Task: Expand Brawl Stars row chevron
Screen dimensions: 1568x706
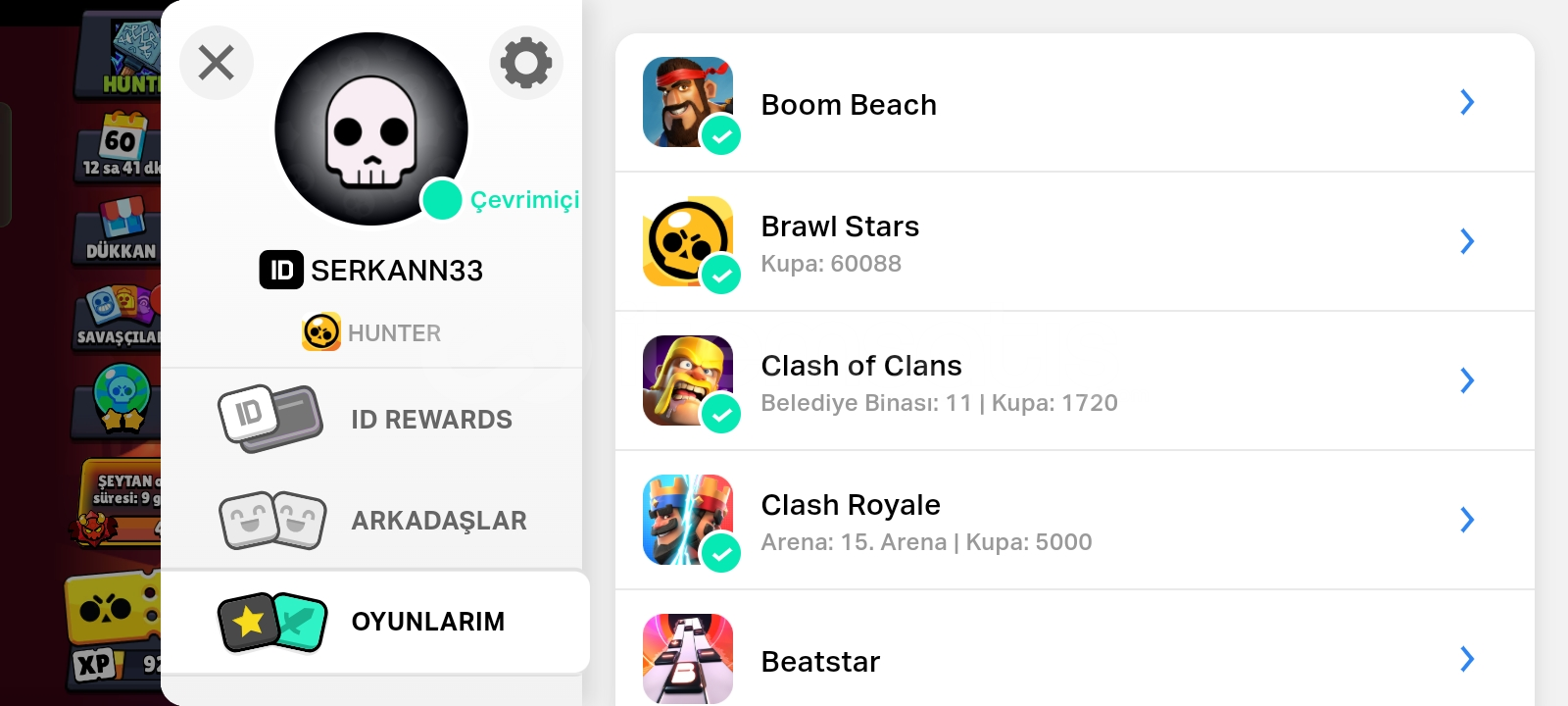Action: tap(1467, 241)
